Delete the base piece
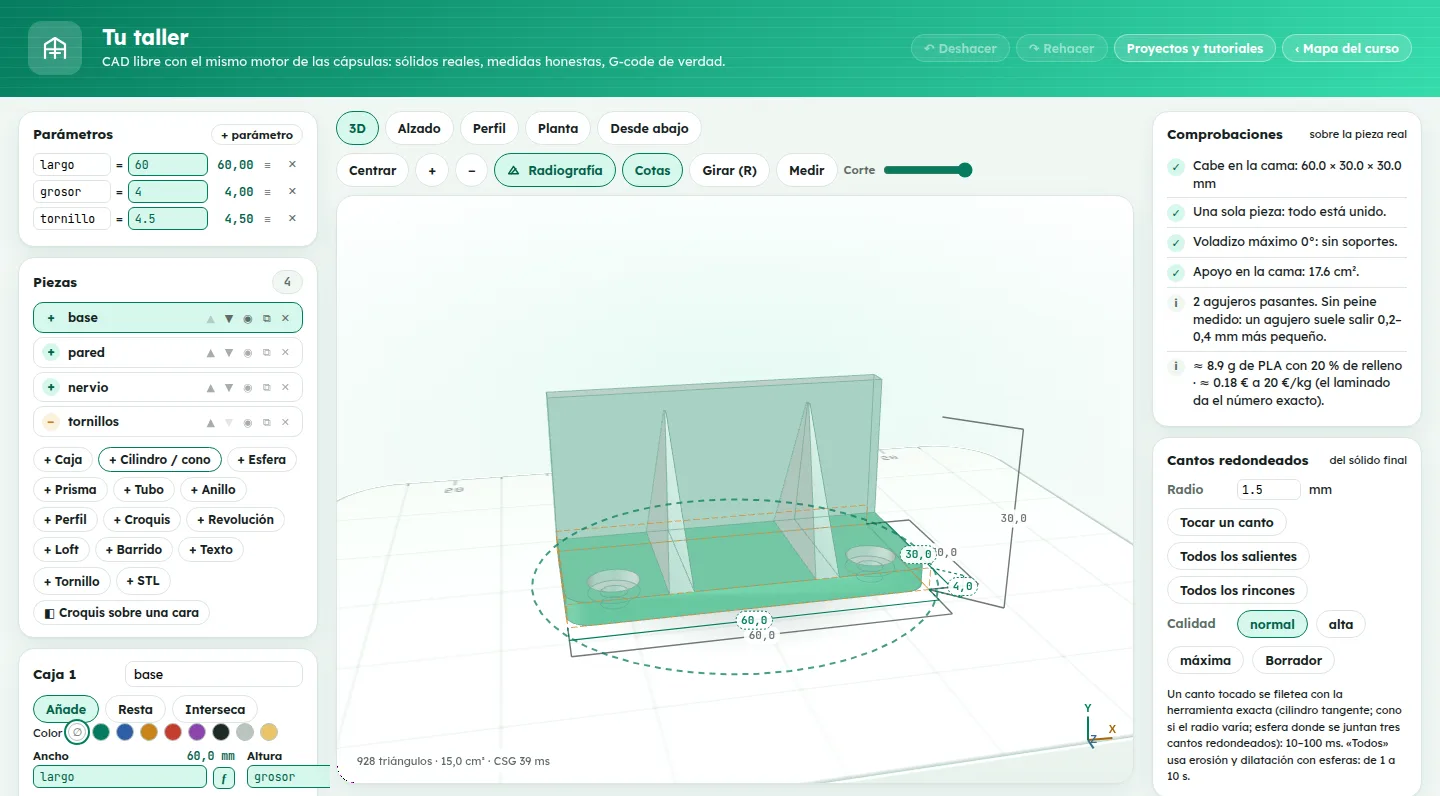This screenshot has height=796, width=1440. (x=285, y=319)
